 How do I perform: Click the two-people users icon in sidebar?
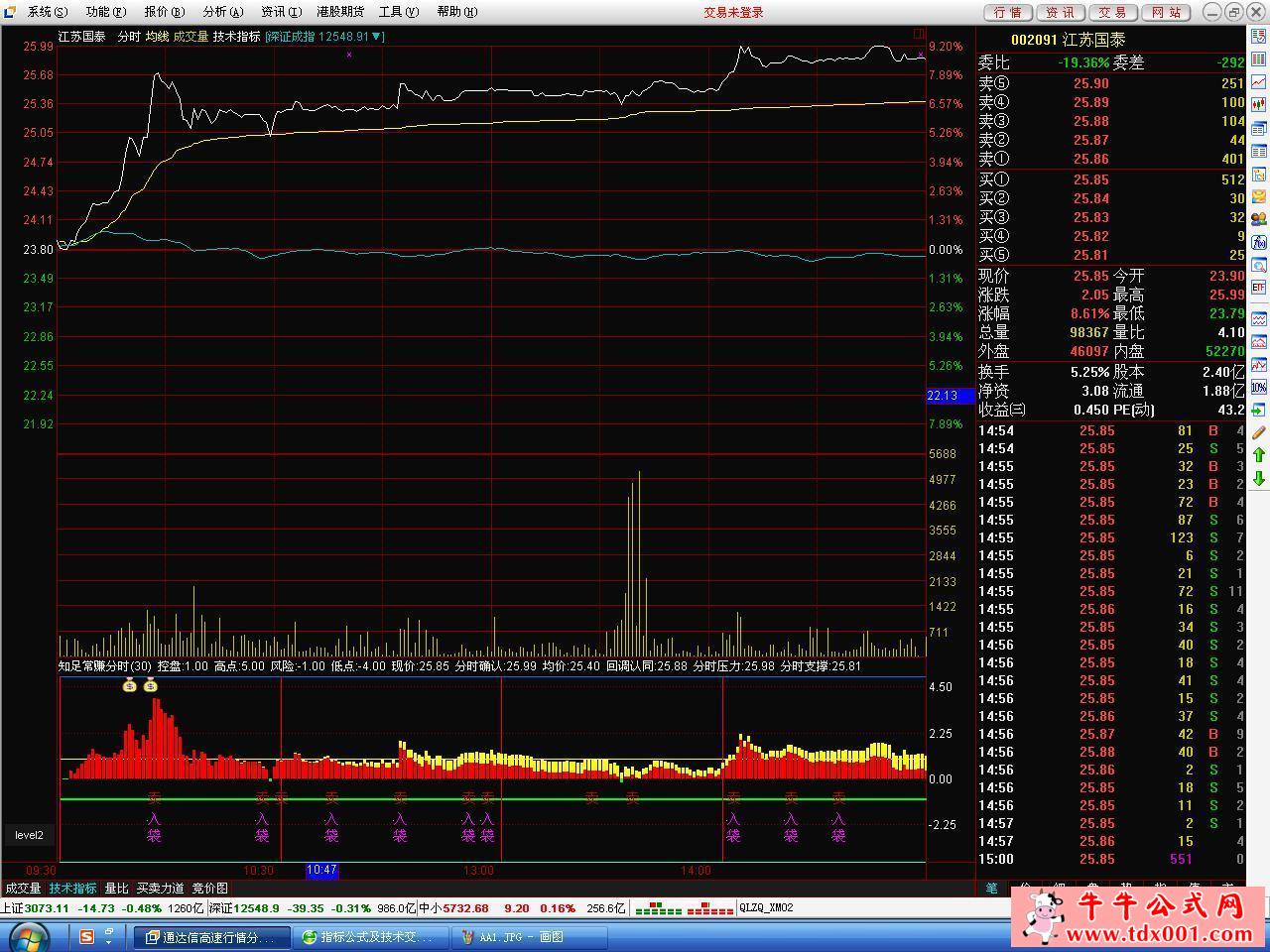(x=1258, y=219)
